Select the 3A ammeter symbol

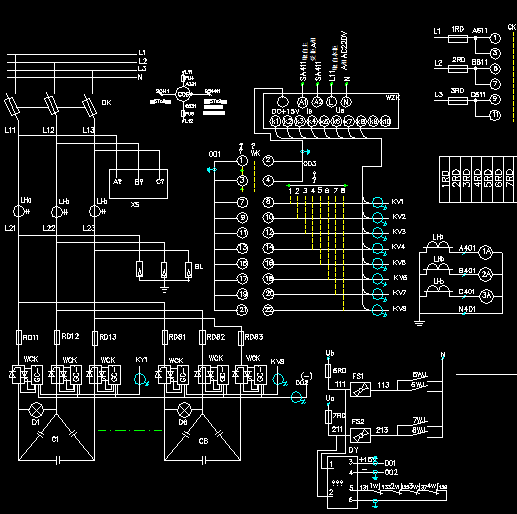pos(487,296)
